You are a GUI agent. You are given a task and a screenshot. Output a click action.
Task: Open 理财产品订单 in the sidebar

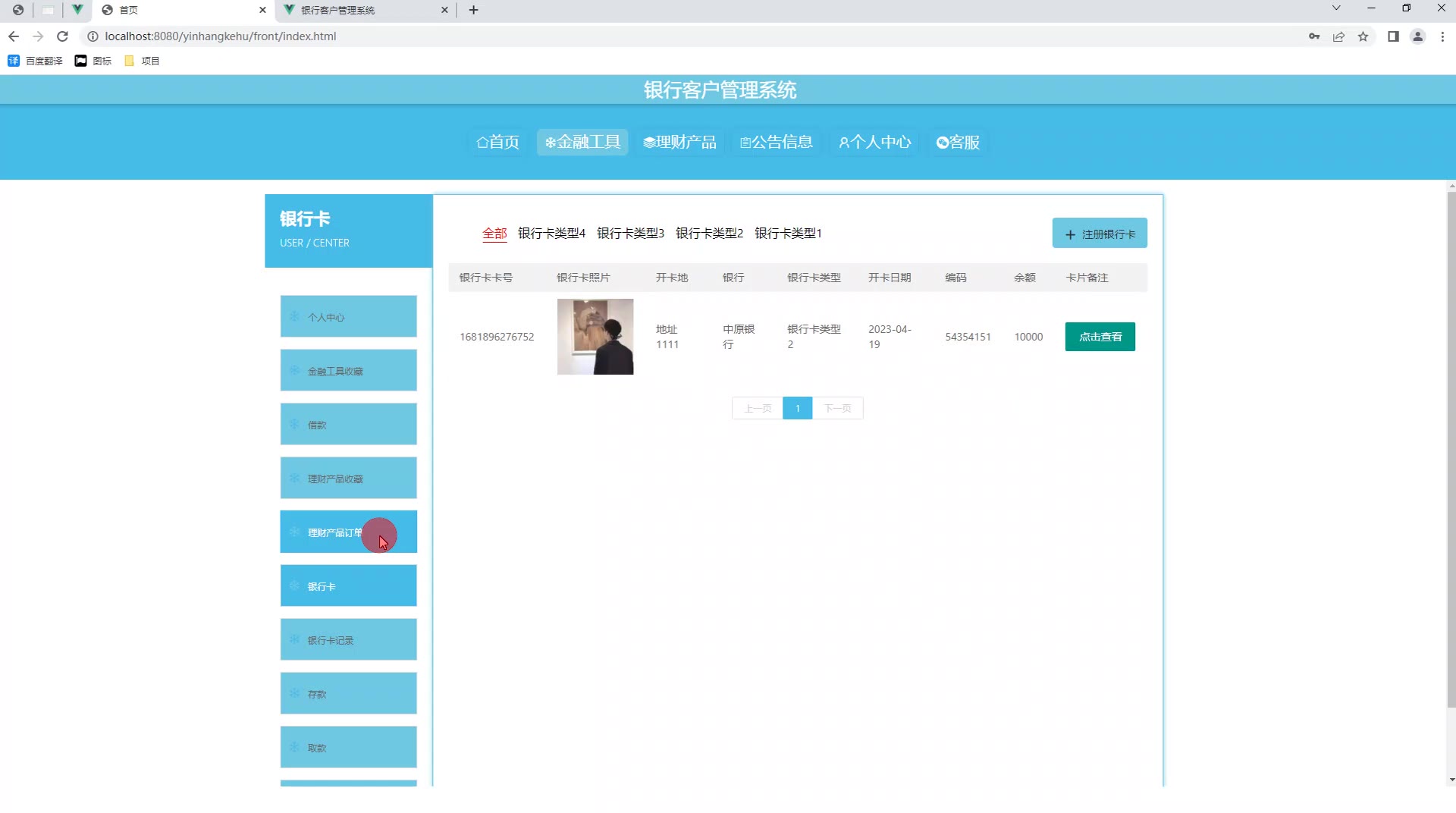click(349, 532)
